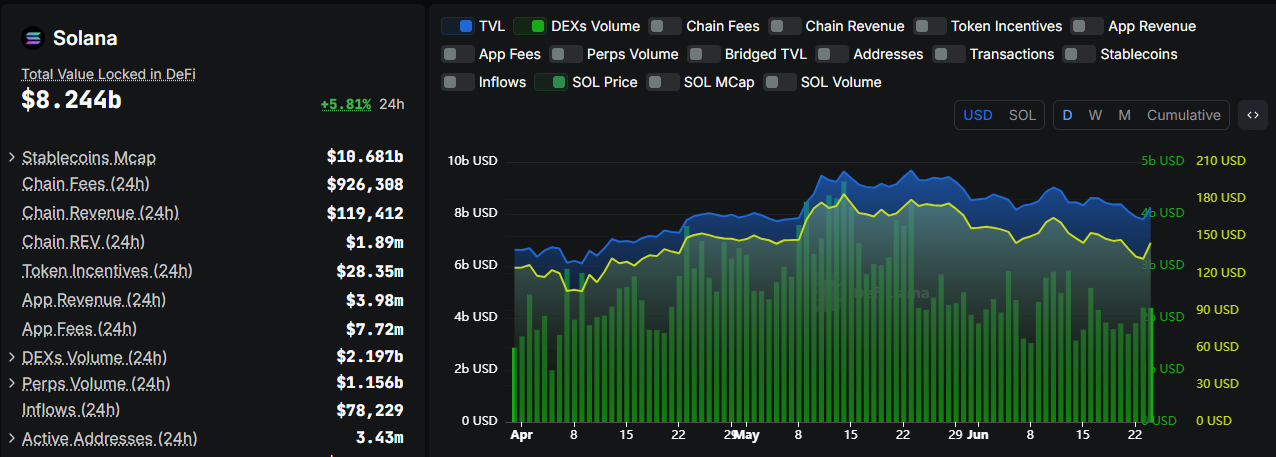Click the $926,308 chain fees value
This screenshot has width=1276, height=457.
click(x=365, y=184)
